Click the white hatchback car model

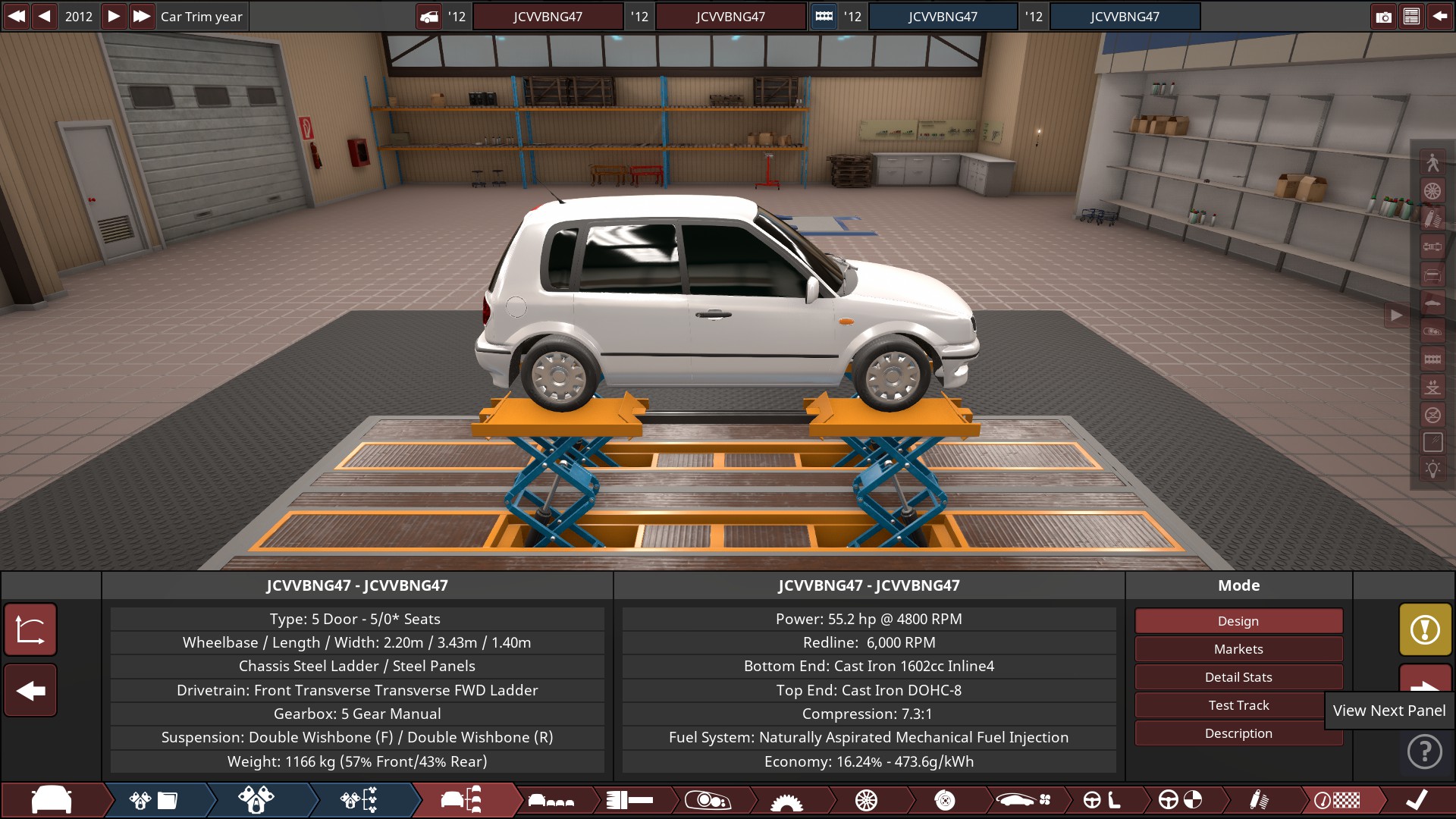pos(726,303)
